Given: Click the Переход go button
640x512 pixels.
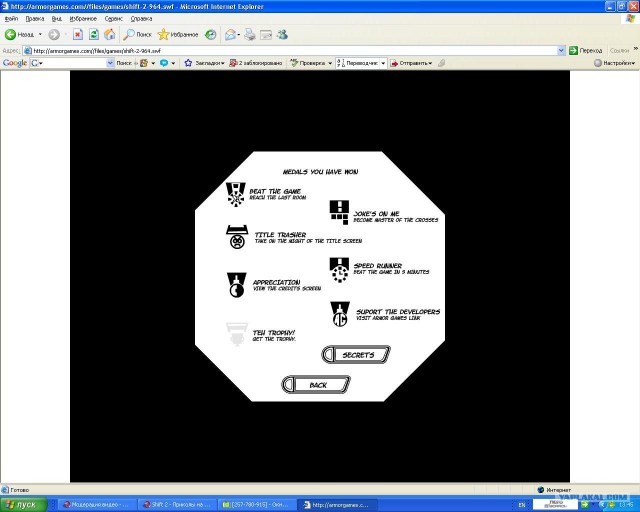Looking at the screenshot, I should point(586,51).
